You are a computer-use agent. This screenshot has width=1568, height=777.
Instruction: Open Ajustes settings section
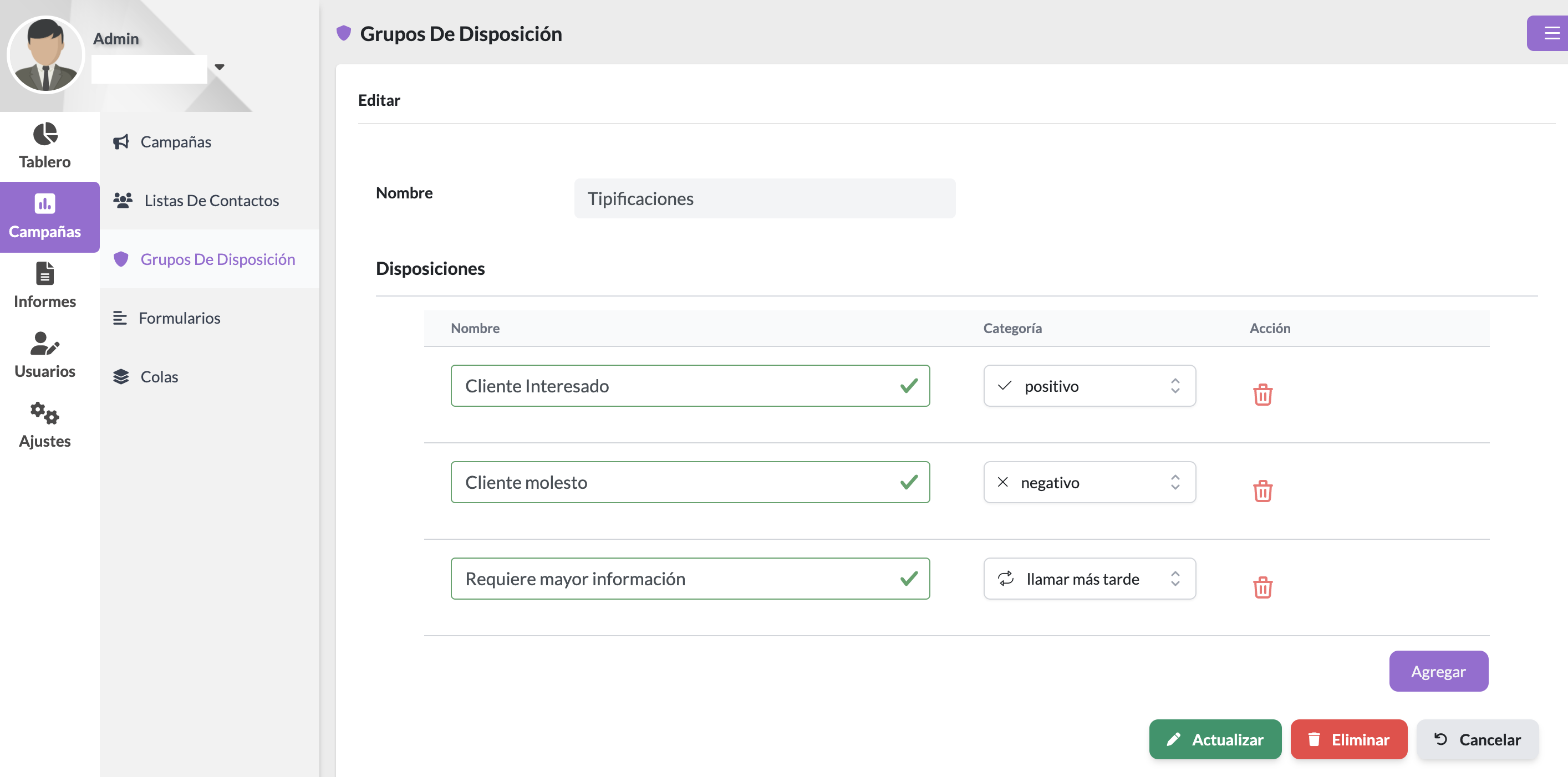pos(45,425)
